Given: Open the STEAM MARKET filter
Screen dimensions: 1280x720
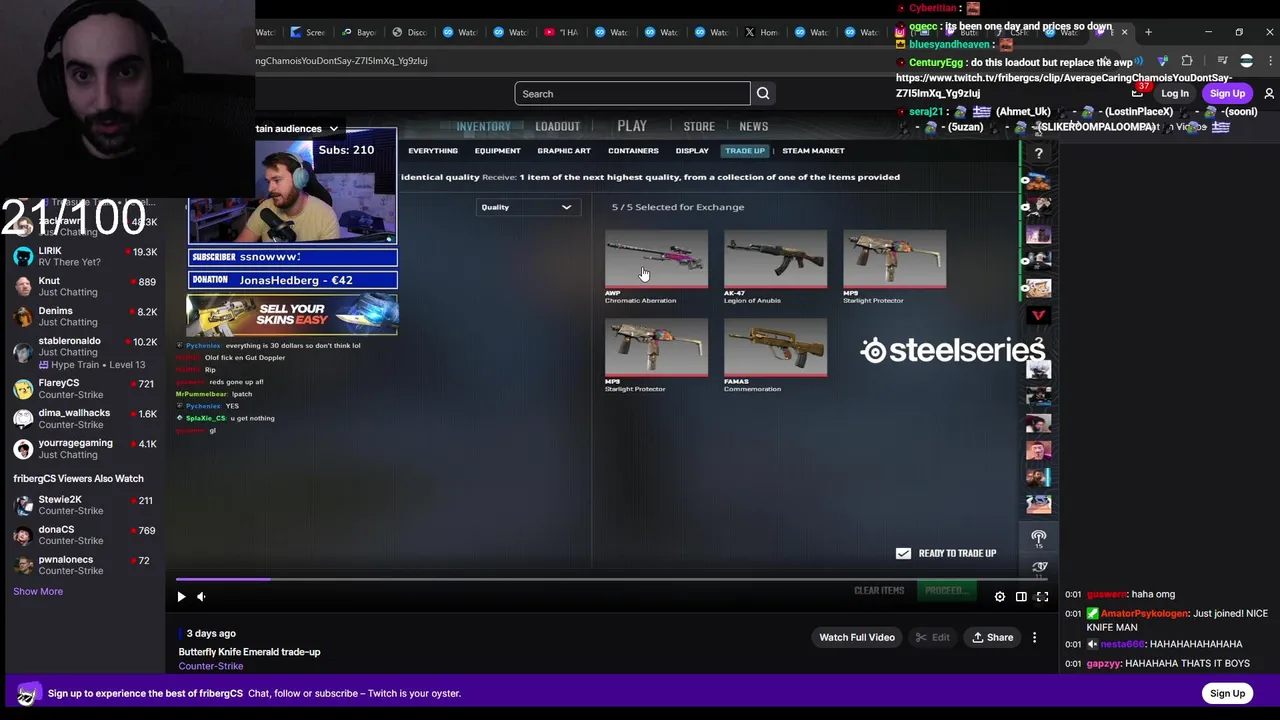Looking at the screenshot, I should click(x=813, y=151).
